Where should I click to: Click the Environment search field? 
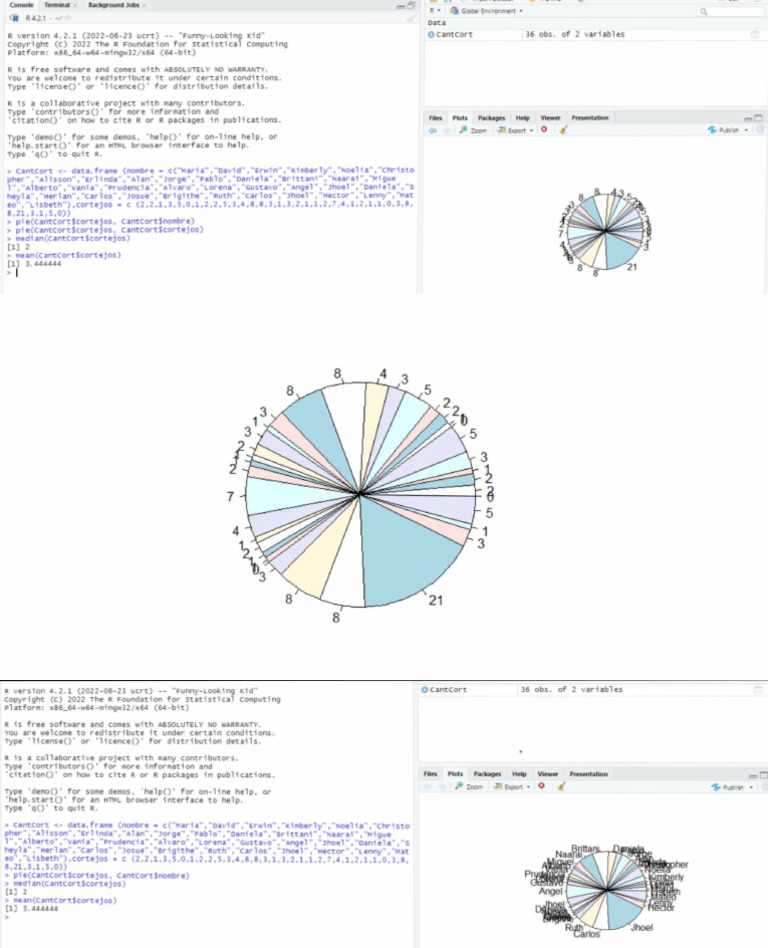click(729, 11)
